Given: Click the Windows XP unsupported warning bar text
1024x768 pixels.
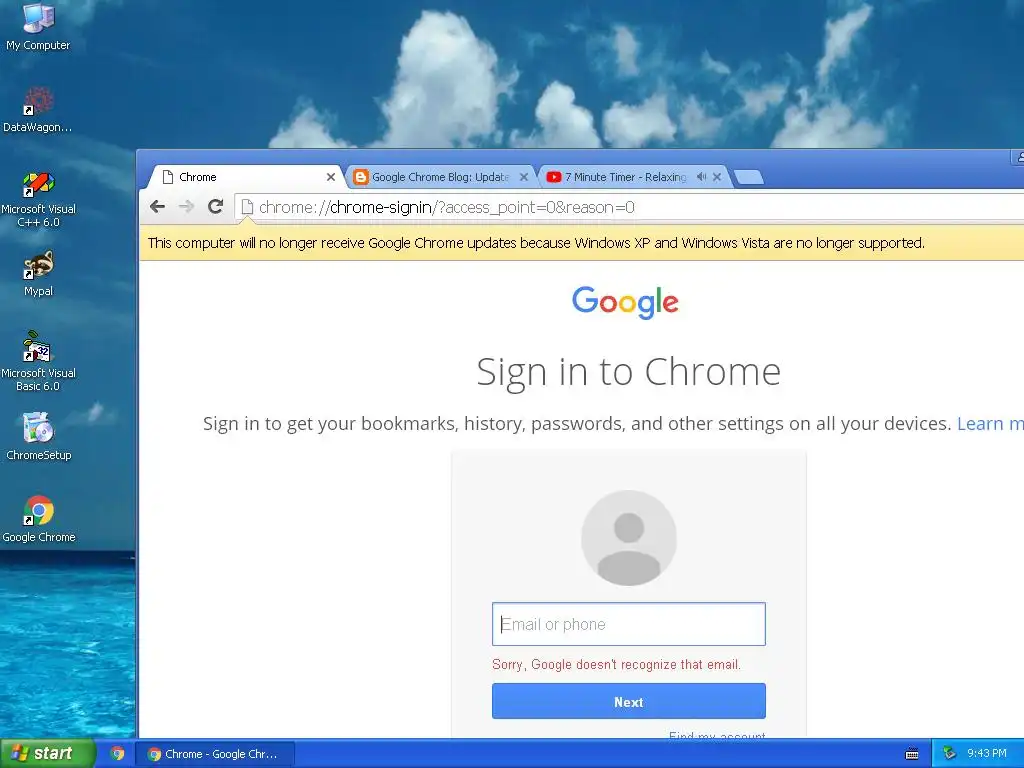Looking at the screenshot, I should (x=536, y=244).
